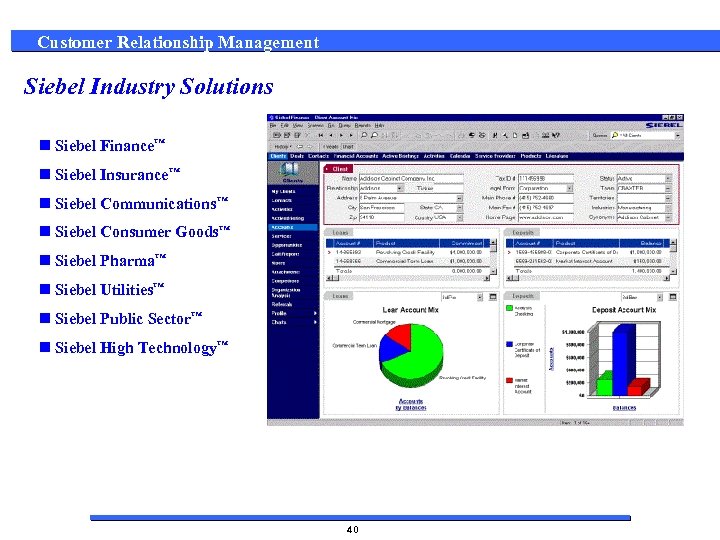Screen dimensions: 720x540
Task: Switch to the Calendar tab
Action: coord(460,156)
